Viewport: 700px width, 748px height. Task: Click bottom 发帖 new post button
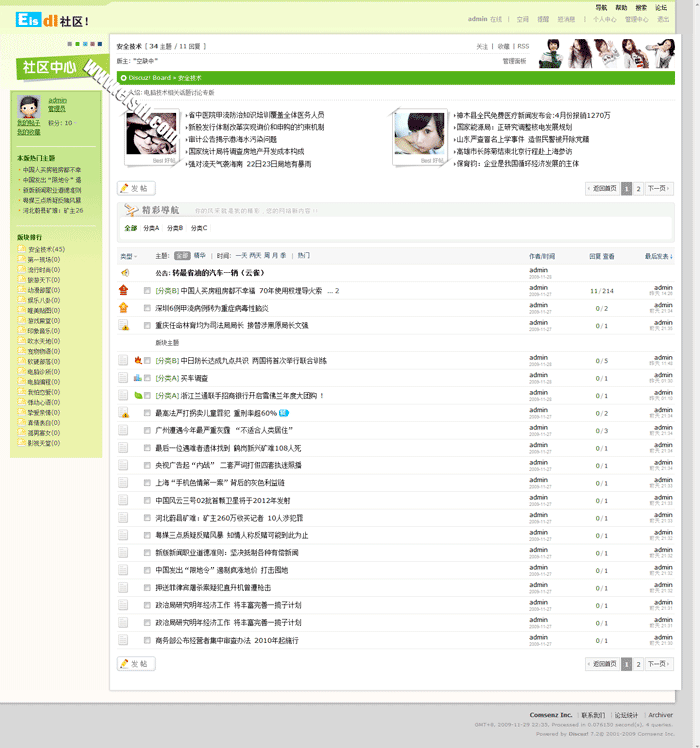coord(136,664)
